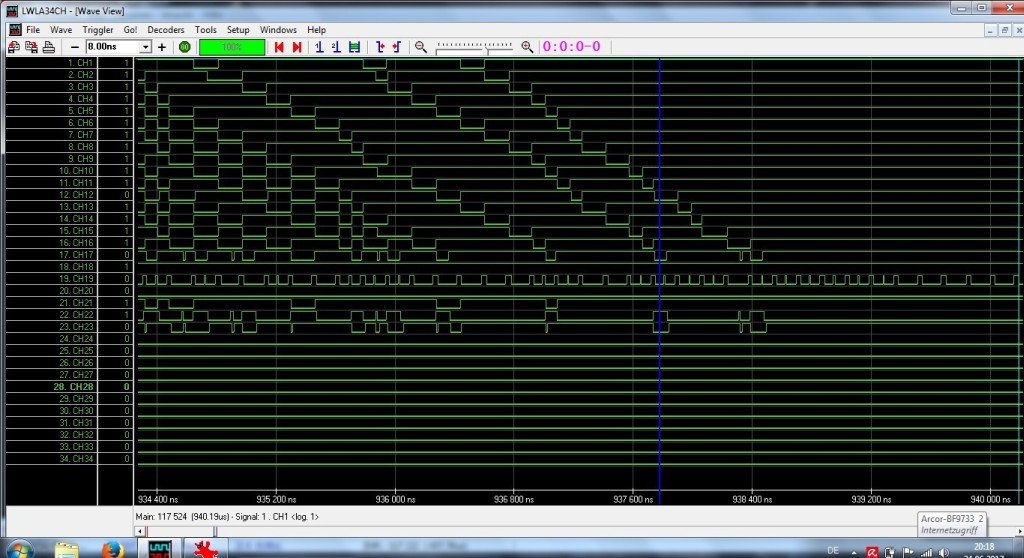Click the printer icon in toolbar
This screenshot has width=1024, height=558.
[x=49, y=47]
